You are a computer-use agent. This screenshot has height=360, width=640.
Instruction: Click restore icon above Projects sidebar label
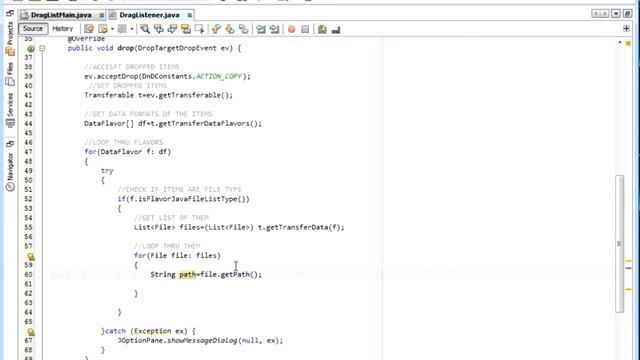(10, 13)
